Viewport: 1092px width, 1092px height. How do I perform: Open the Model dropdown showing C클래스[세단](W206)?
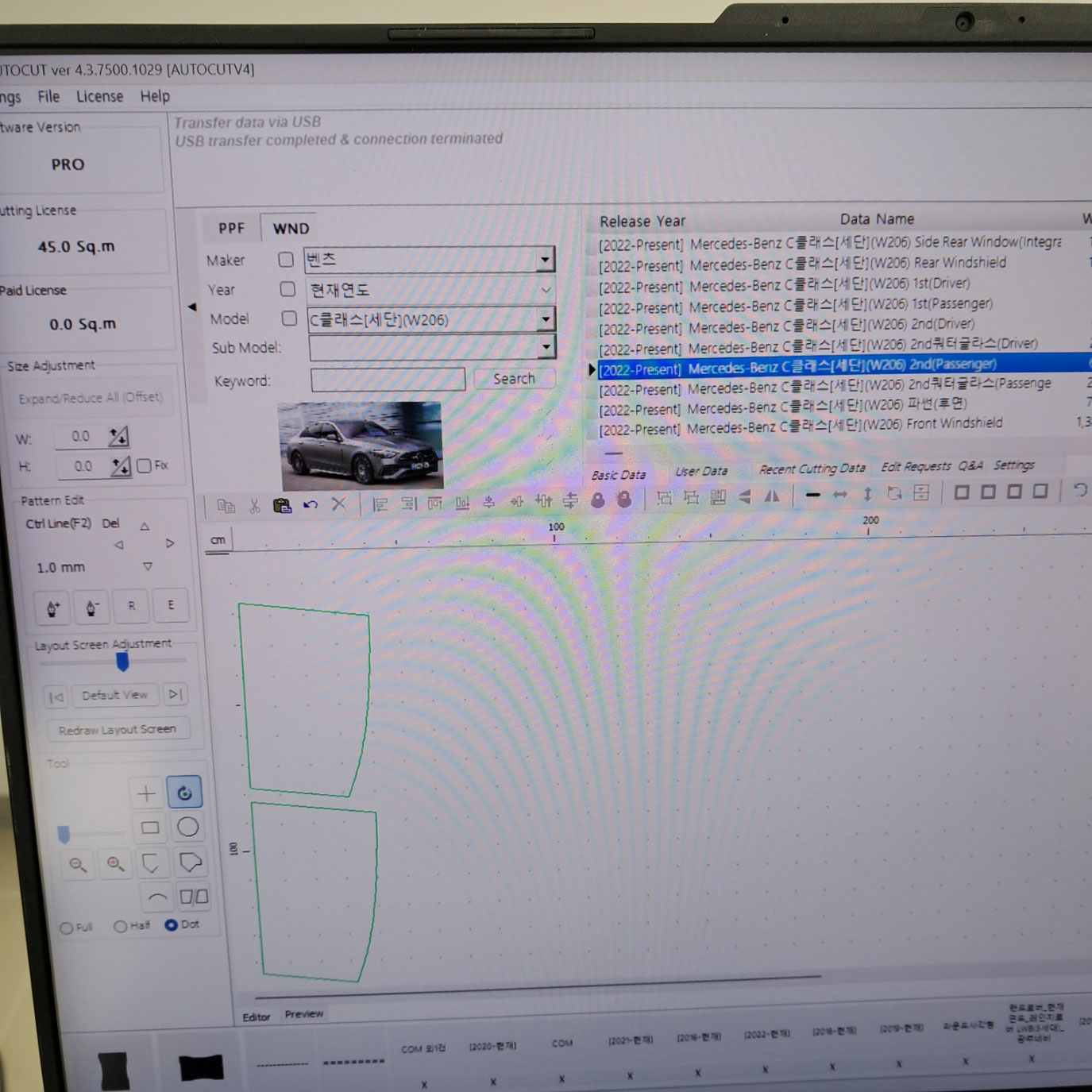545,318
